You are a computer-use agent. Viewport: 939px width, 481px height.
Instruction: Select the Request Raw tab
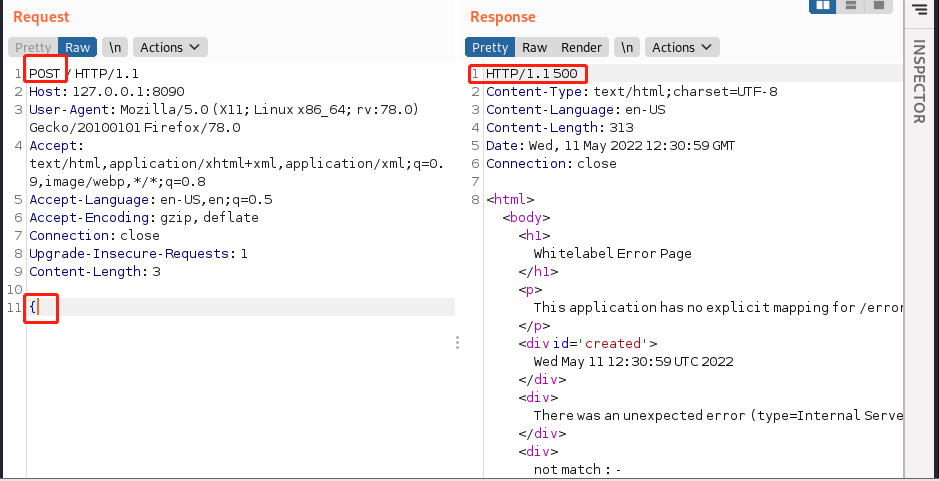coord(78,47)
